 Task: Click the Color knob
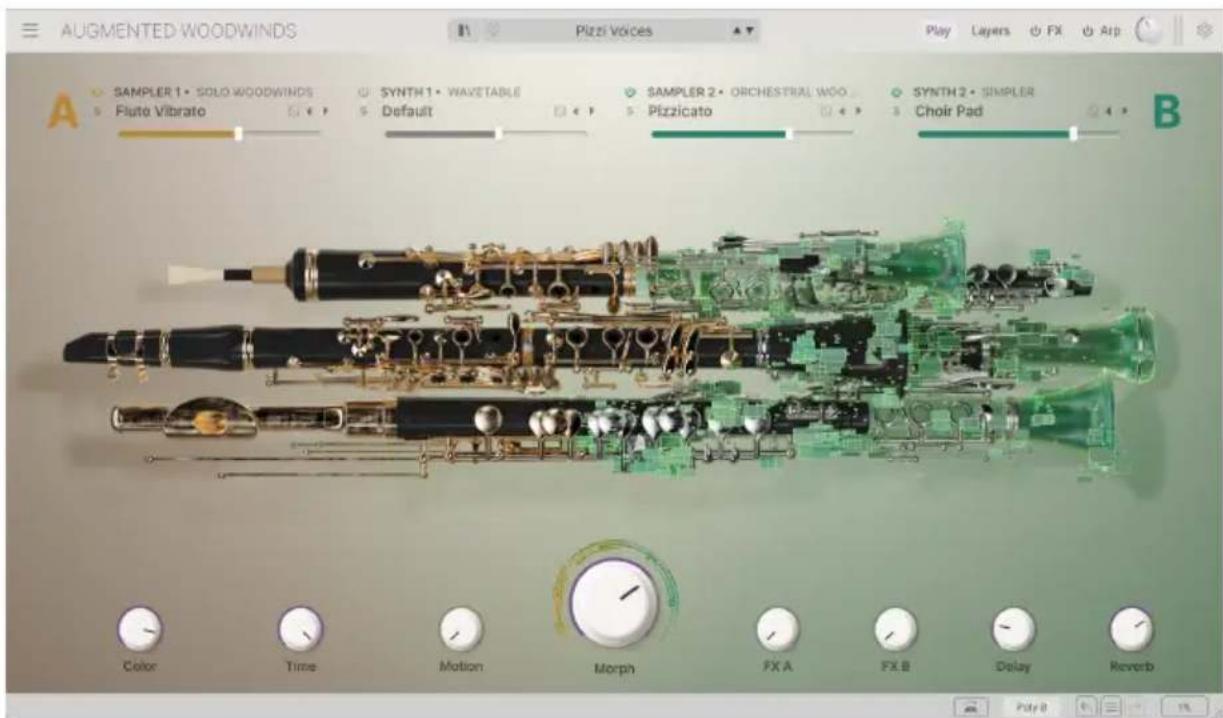point(139,629)
